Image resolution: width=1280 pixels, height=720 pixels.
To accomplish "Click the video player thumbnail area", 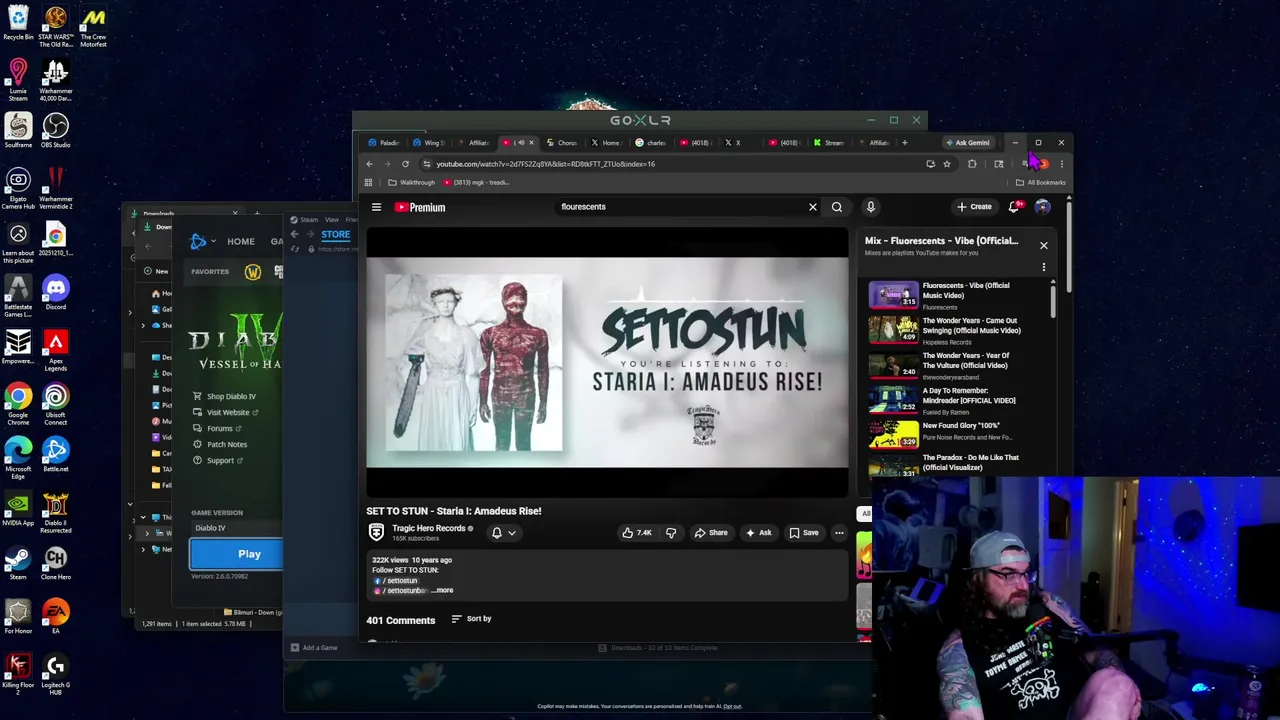I will pyautogui.click(x=607, y=363).
